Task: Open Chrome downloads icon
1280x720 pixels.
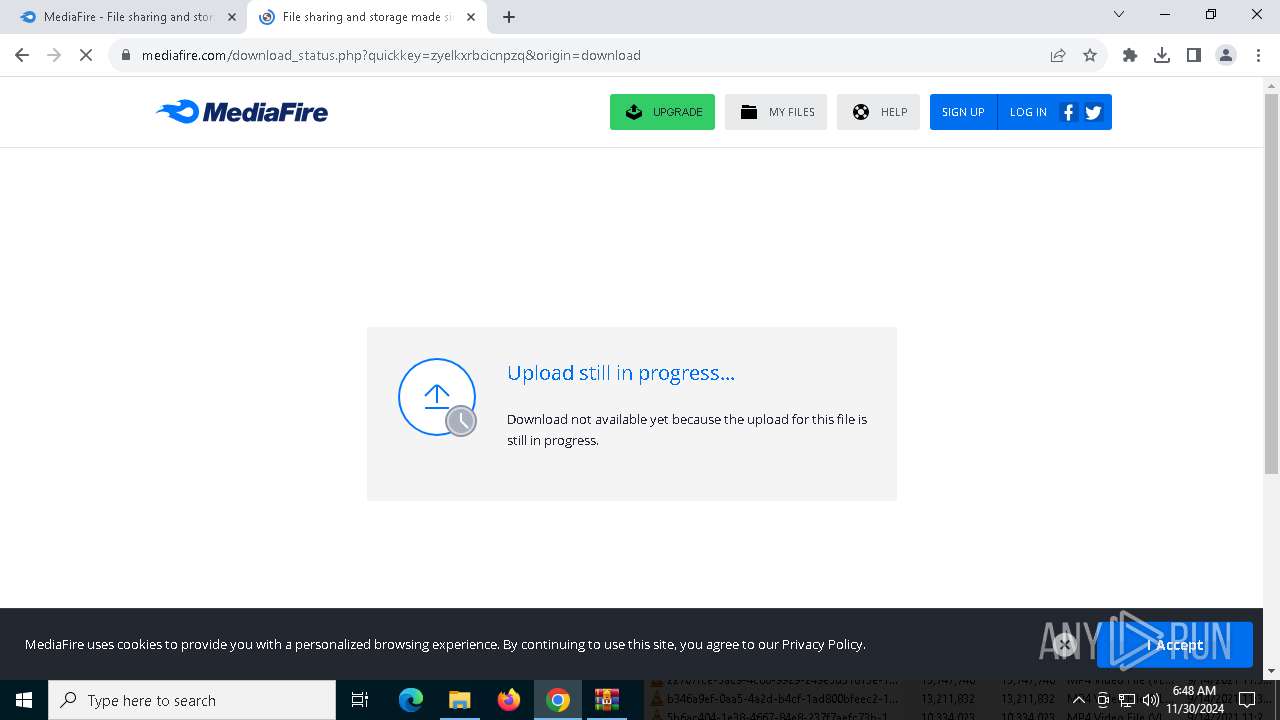Action: (1162, 55)
